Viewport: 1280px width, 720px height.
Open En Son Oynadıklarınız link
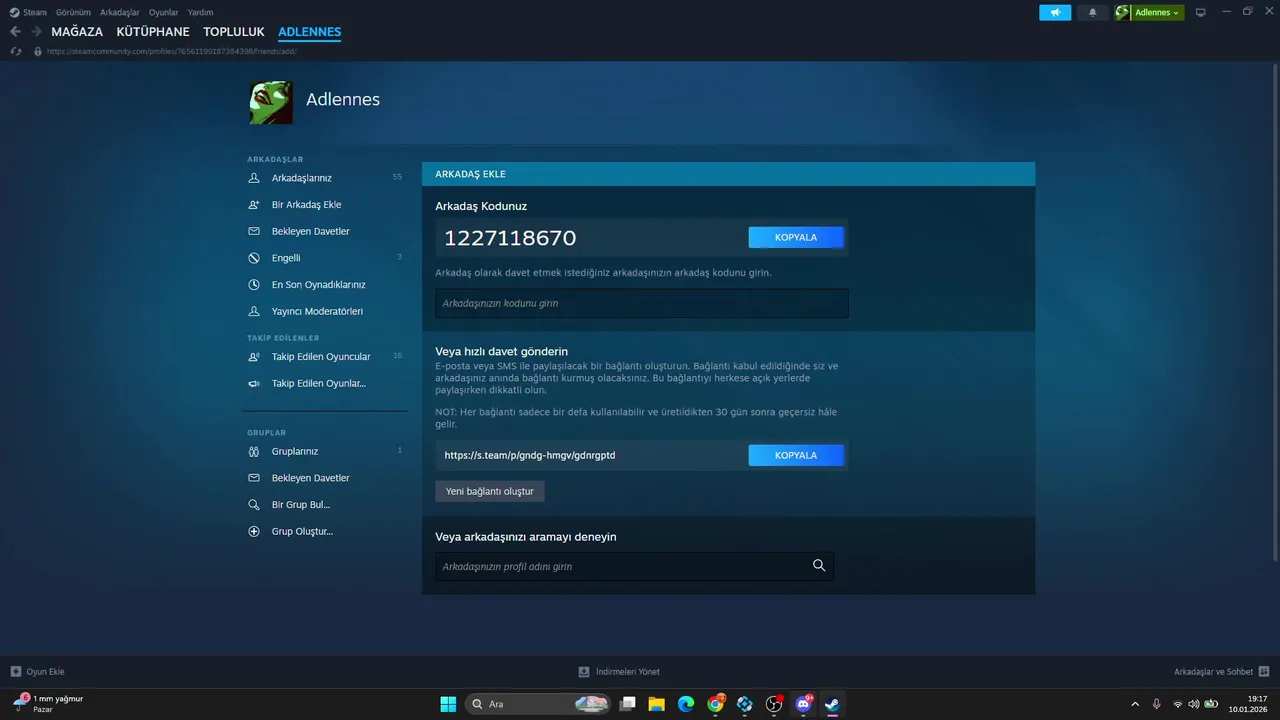coord(319,284)
